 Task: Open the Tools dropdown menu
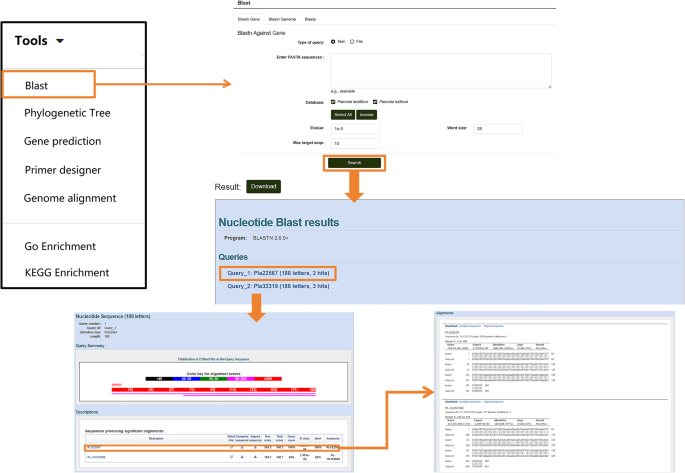40,41
